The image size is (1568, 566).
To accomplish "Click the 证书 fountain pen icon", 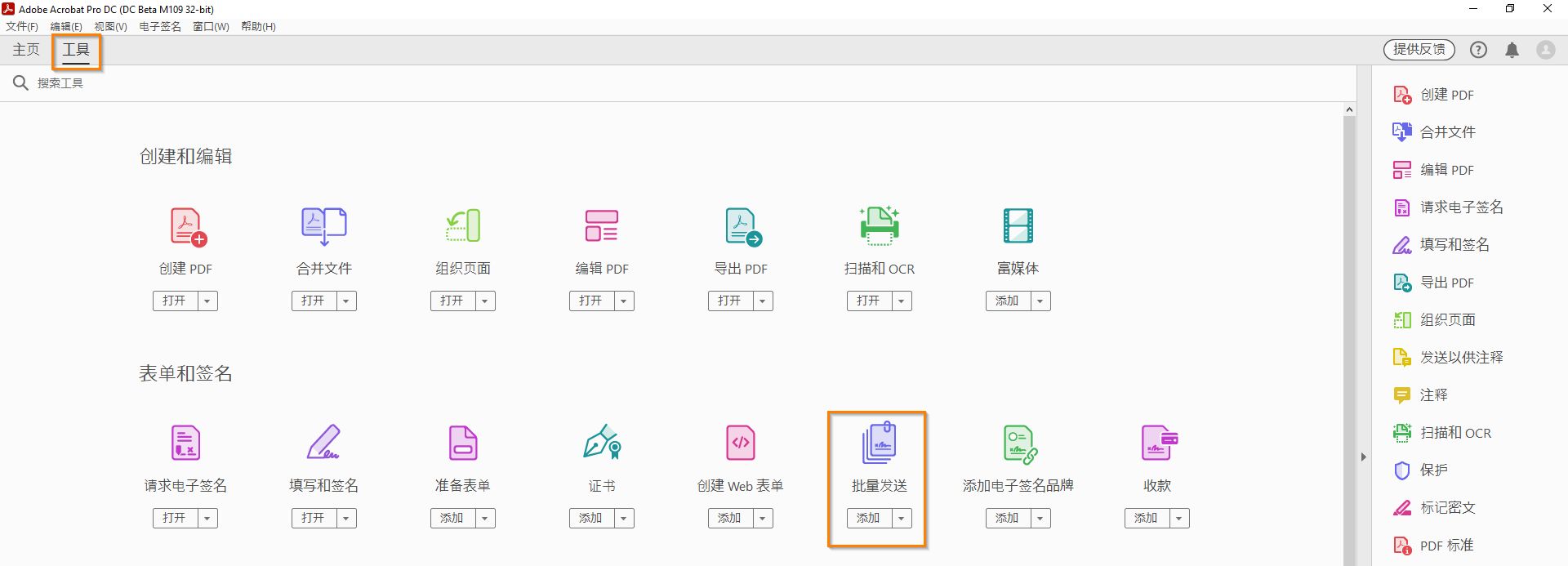I will (x=603, y=441).
